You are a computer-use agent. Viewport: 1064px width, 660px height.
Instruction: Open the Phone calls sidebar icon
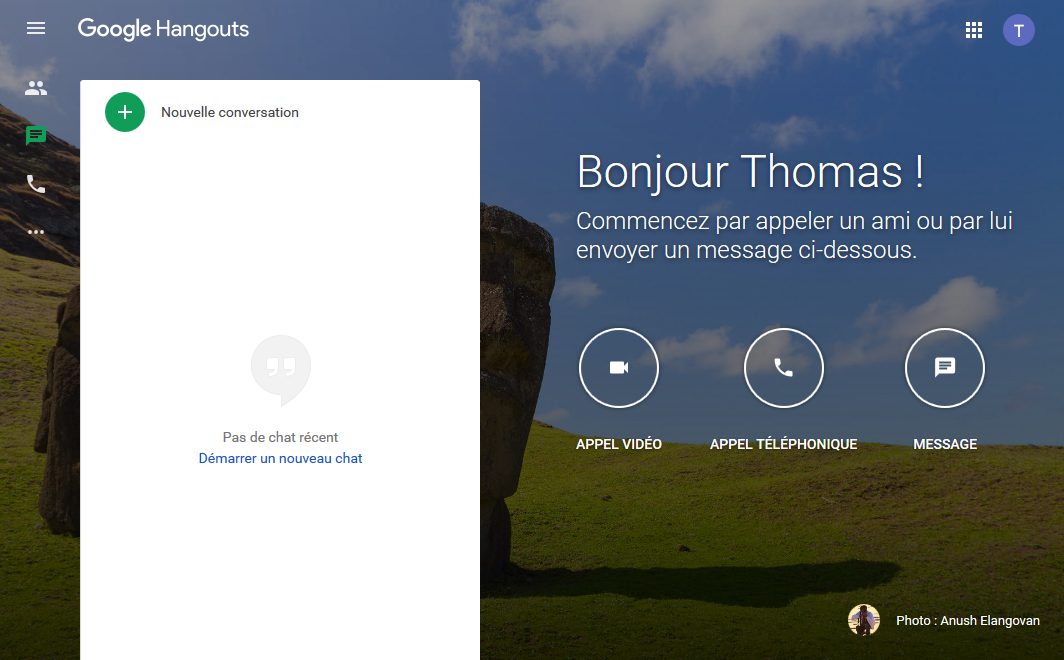coord(36,184)
